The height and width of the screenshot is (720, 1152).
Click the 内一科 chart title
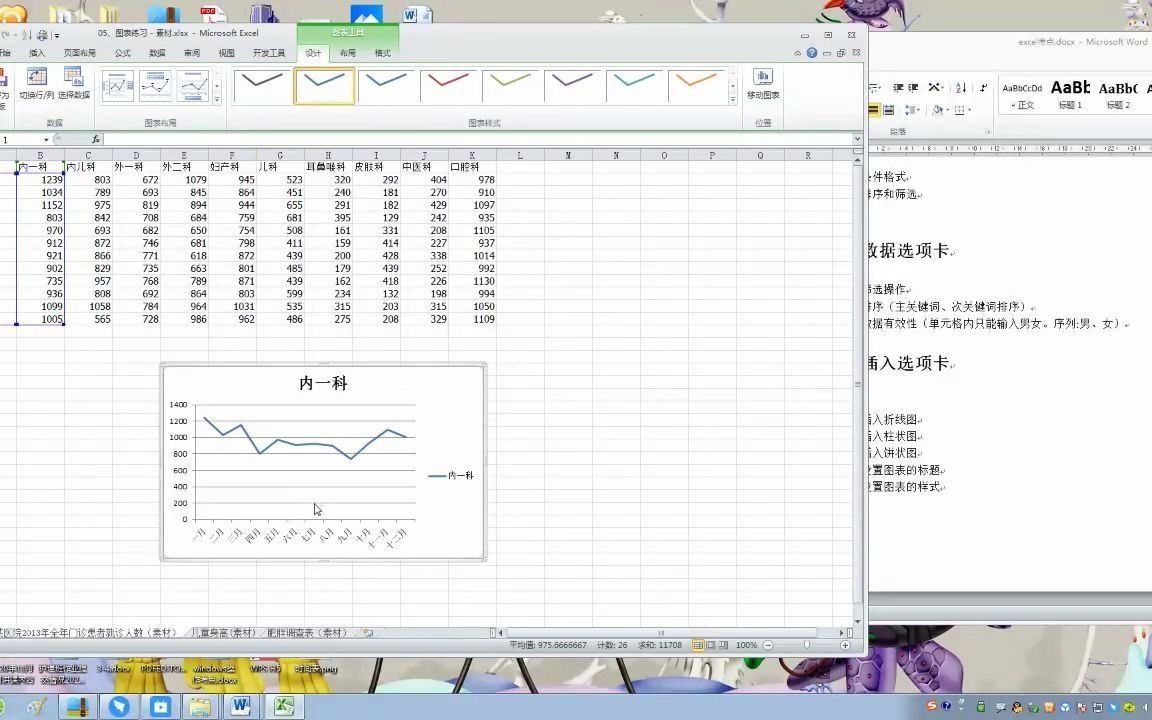[x=323, y=383]
